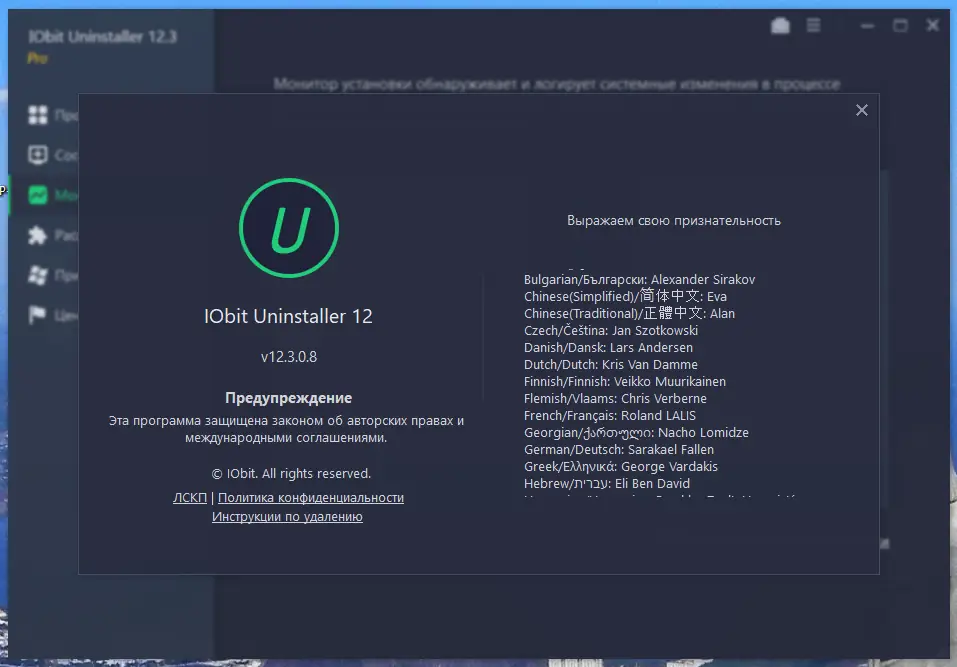
Task: Open the Инструкции по удалению link
Action: [287, 516]
